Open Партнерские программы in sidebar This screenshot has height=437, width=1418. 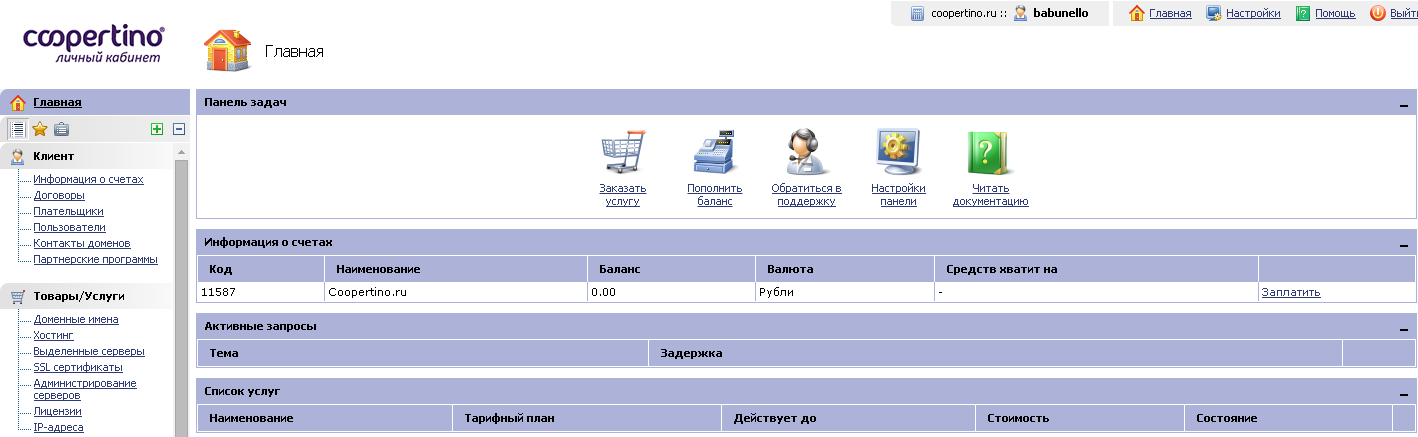coord(95,260)
